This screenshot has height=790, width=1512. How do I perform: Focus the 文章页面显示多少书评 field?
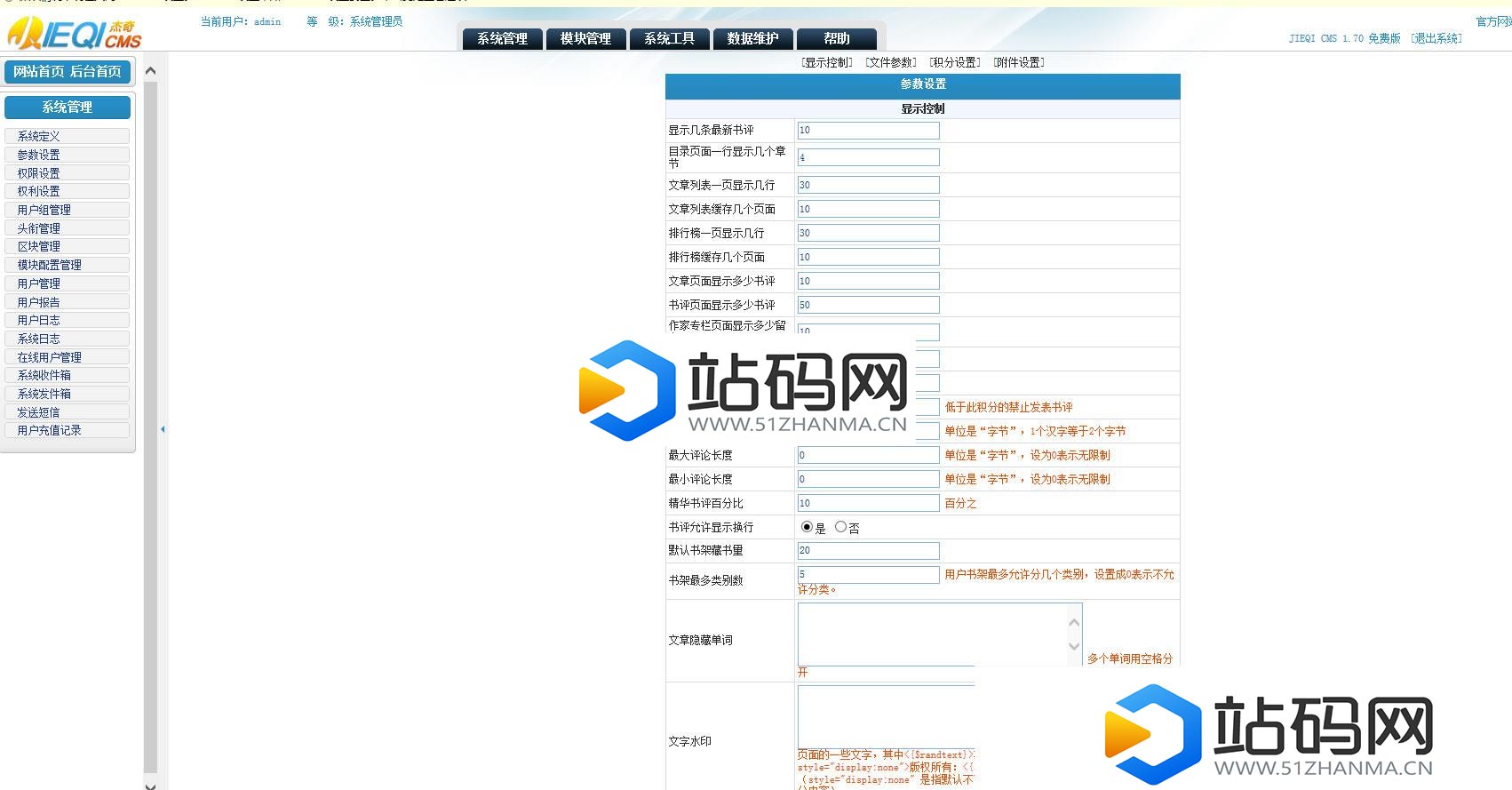click(868, 281)
